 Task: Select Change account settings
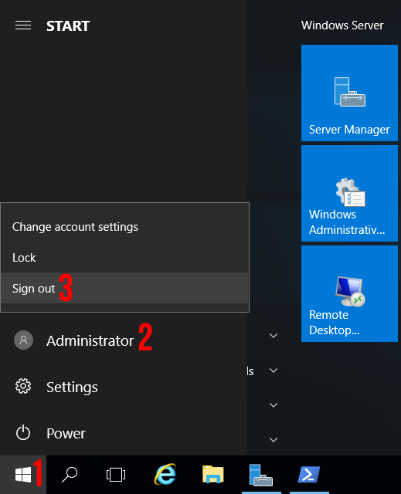pyautogui.click(x=125, y=227)
